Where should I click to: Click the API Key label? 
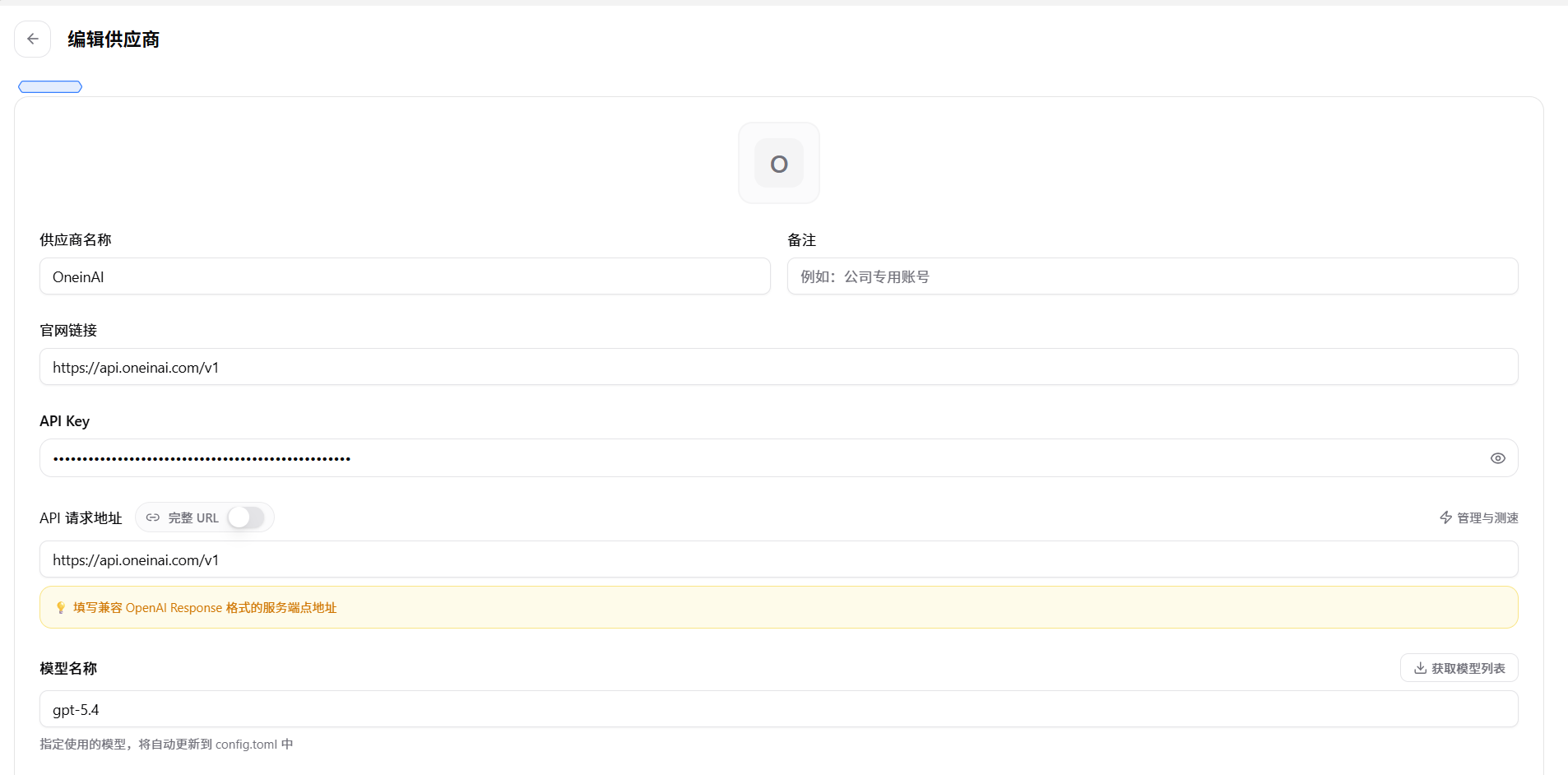(x=64, y=421)
